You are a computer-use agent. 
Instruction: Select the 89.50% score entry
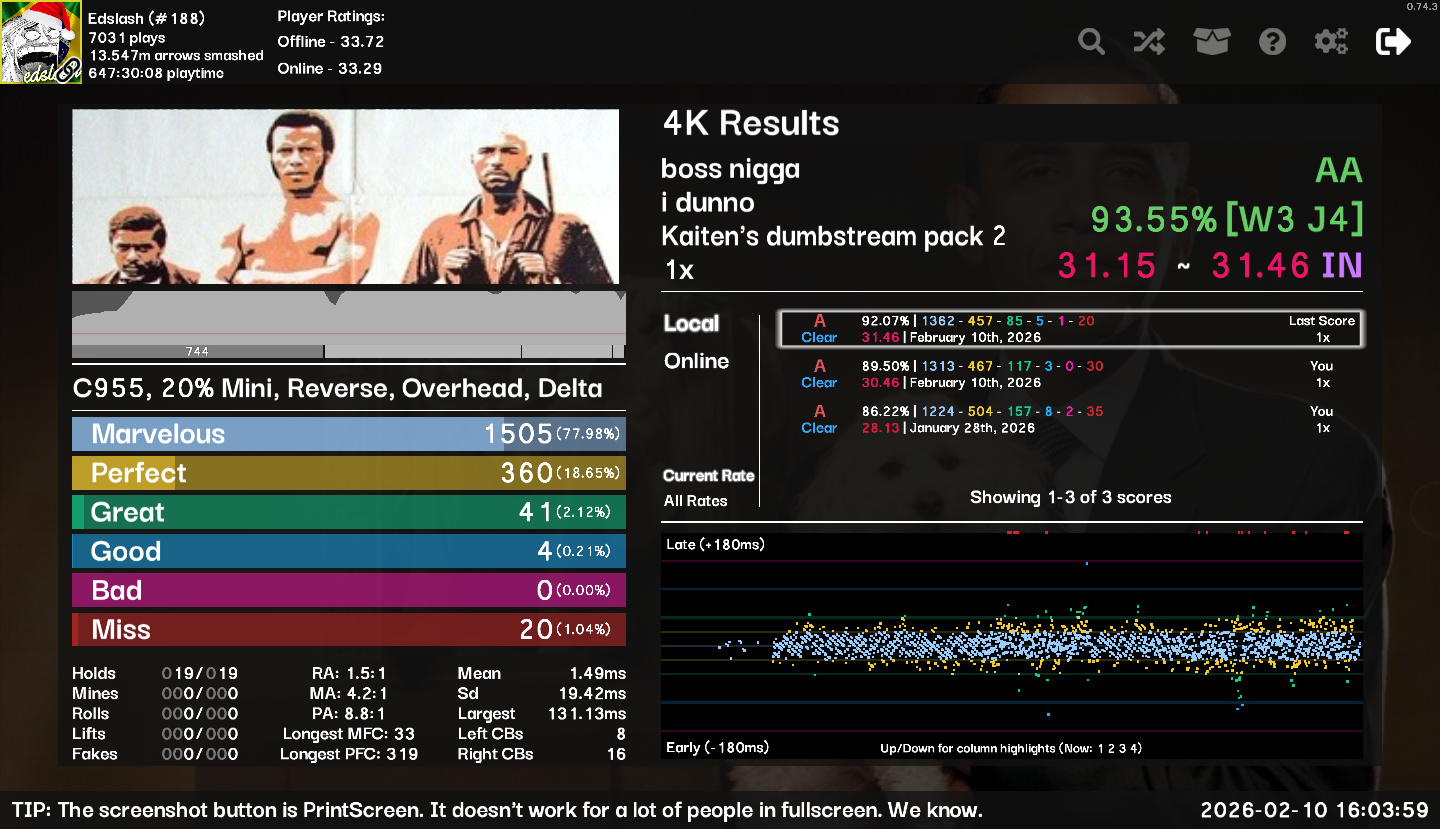click(1070, 374)
